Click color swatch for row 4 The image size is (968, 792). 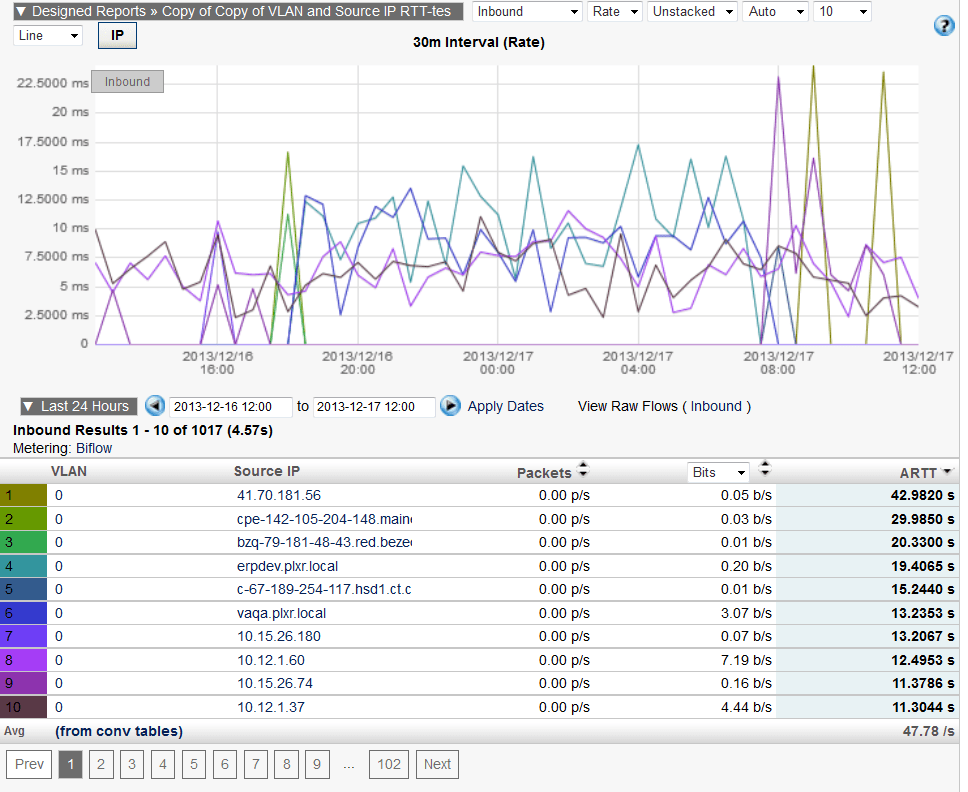23,566
